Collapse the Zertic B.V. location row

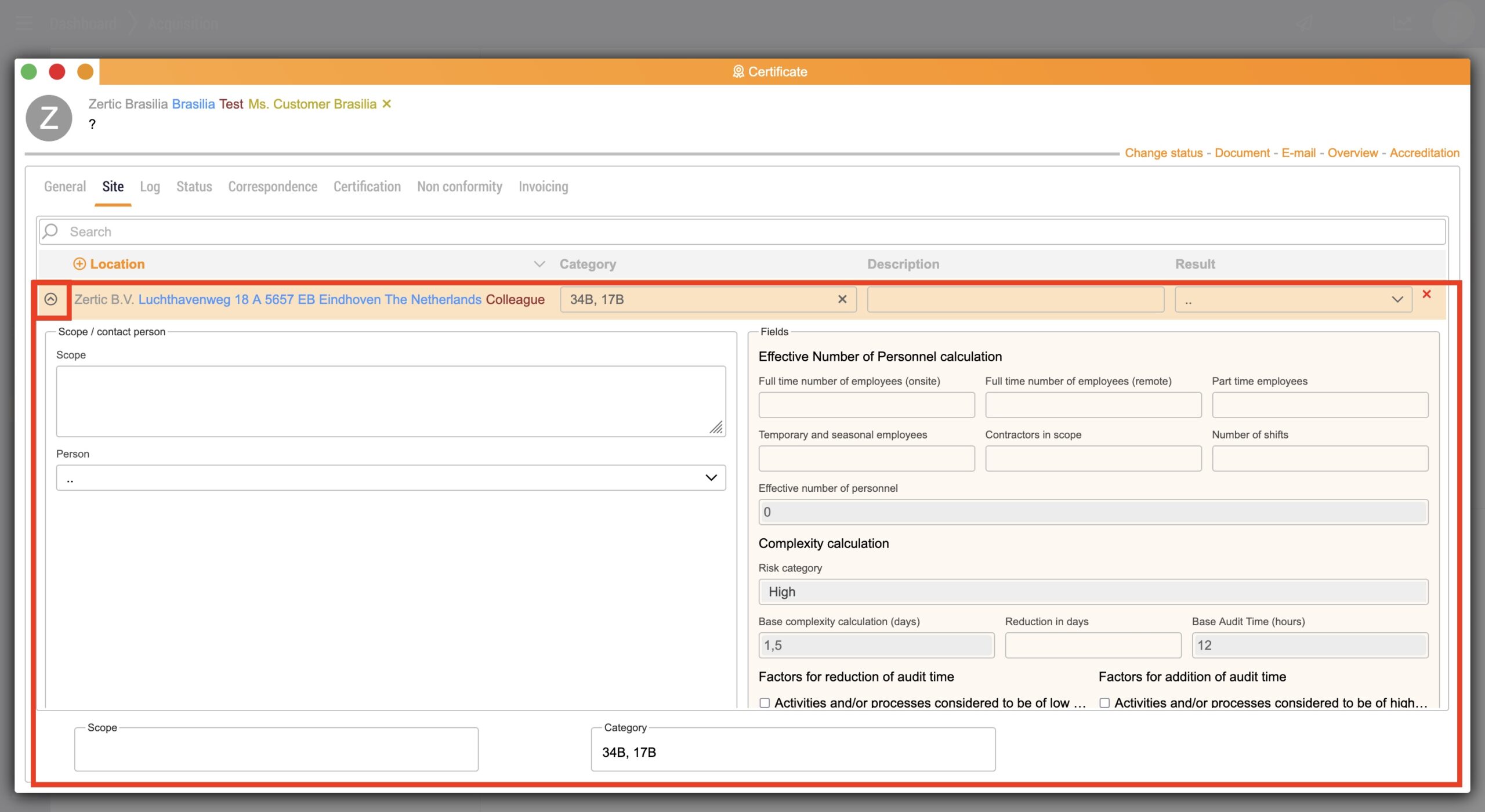tap(51, 299)
